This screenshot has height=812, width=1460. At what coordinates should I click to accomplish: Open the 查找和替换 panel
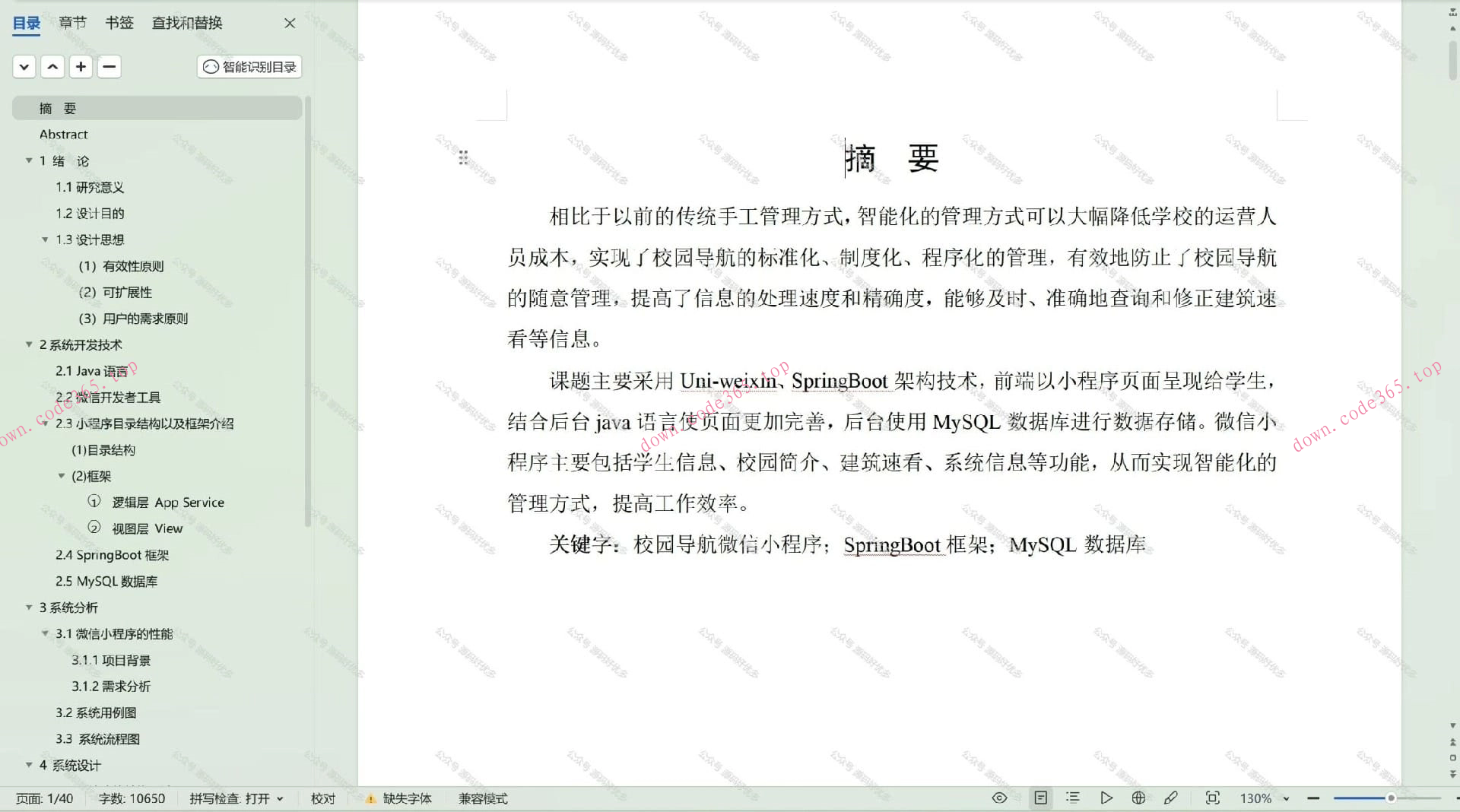pos(186,23)
